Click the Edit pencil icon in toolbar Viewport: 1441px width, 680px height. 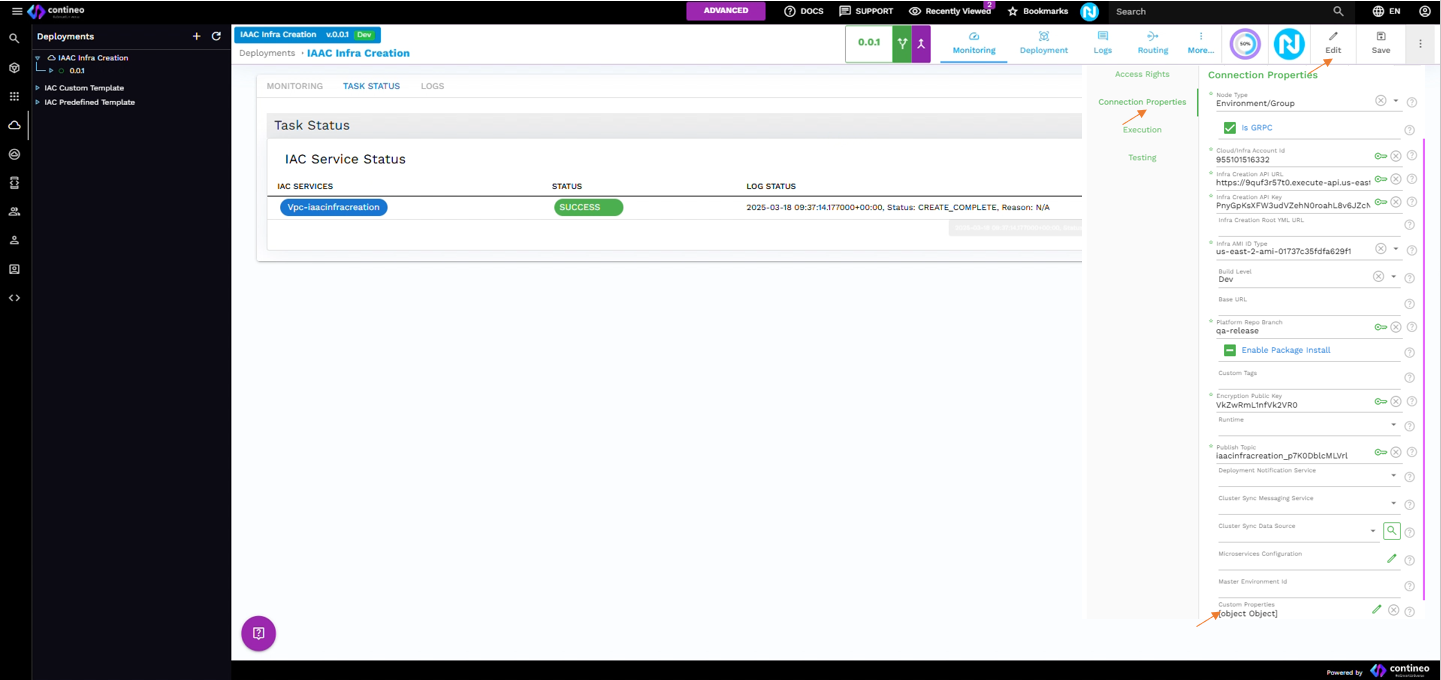[1332, 37]
